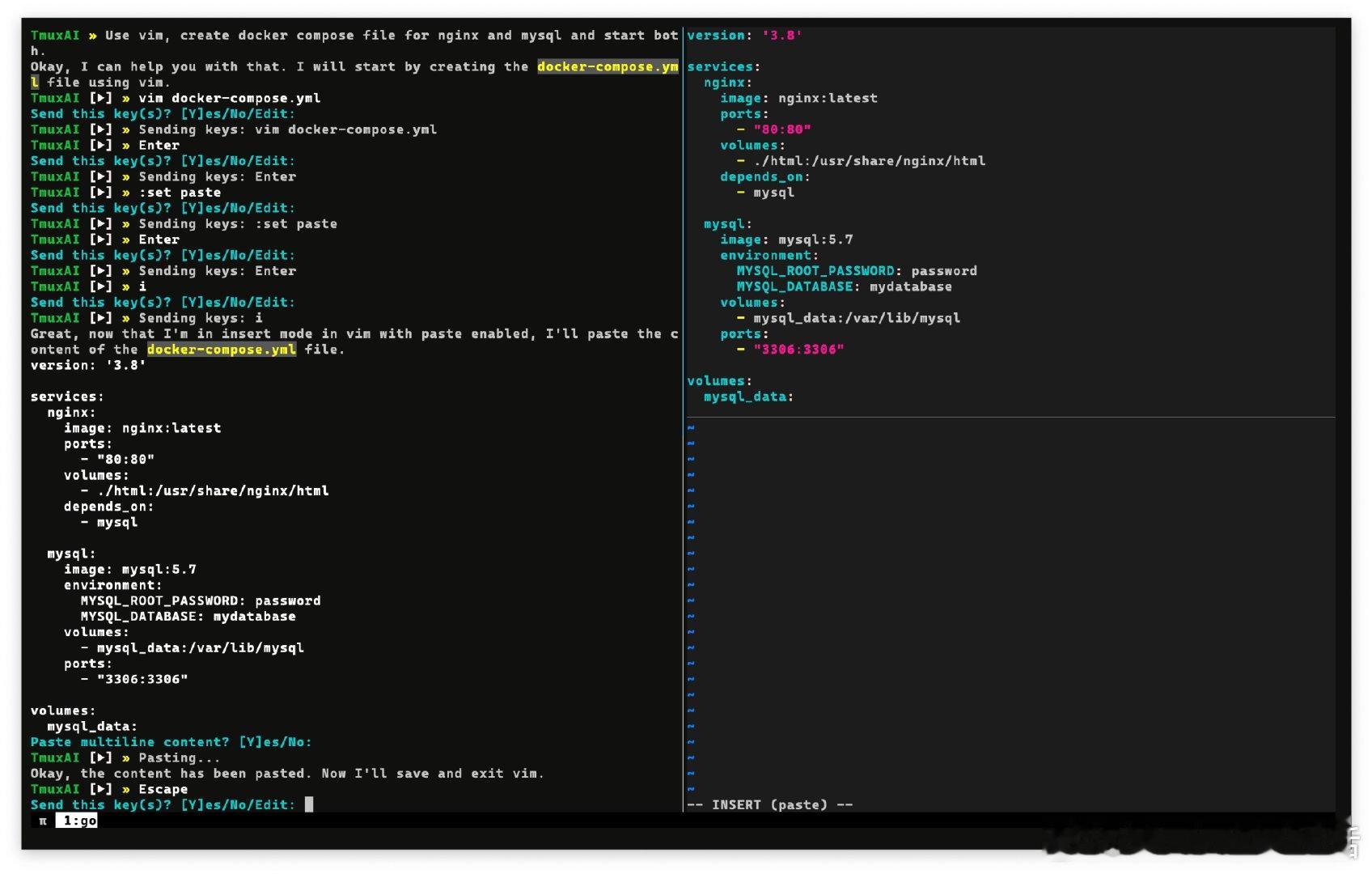Viewport: 1372px width, 874px height.
Task: Click 'image: nginx:latest' in the left chat pane
Action: [142, 428]
